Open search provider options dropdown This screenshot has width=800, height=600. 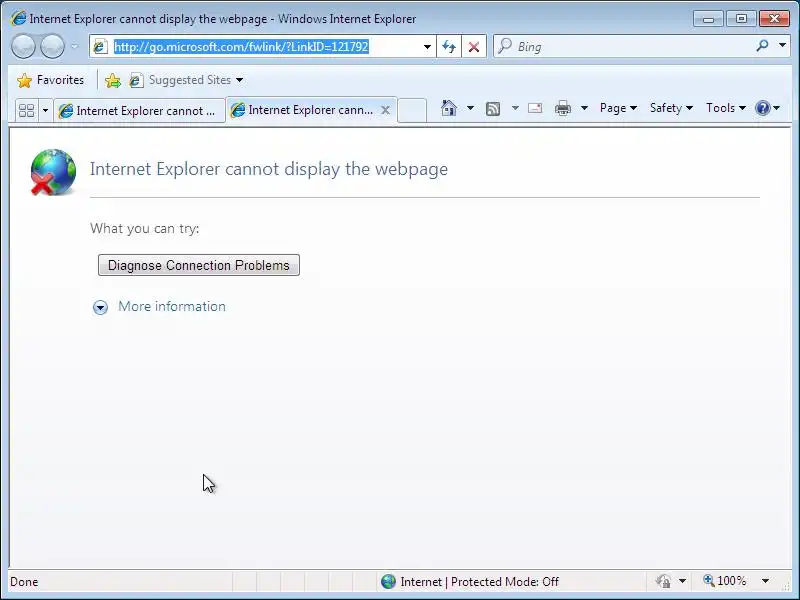click(x=782, y=46)
